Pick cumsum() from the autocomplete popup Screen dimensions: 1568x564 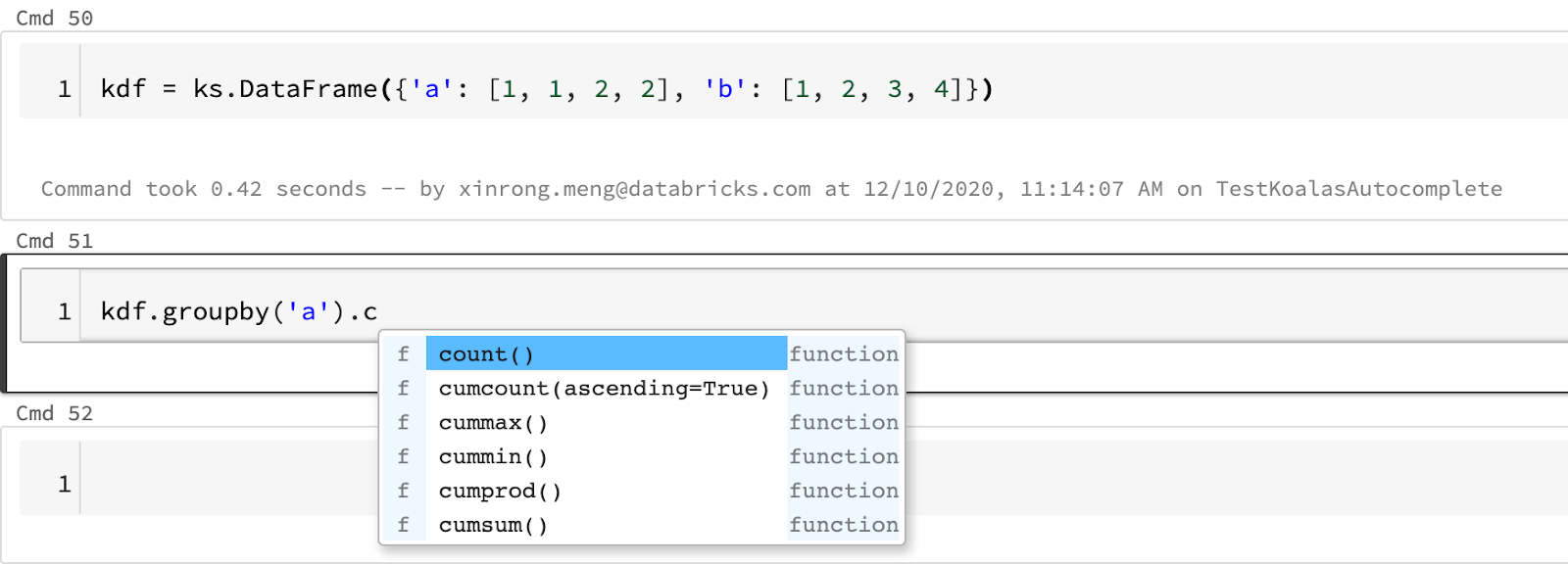click(493, 526)
